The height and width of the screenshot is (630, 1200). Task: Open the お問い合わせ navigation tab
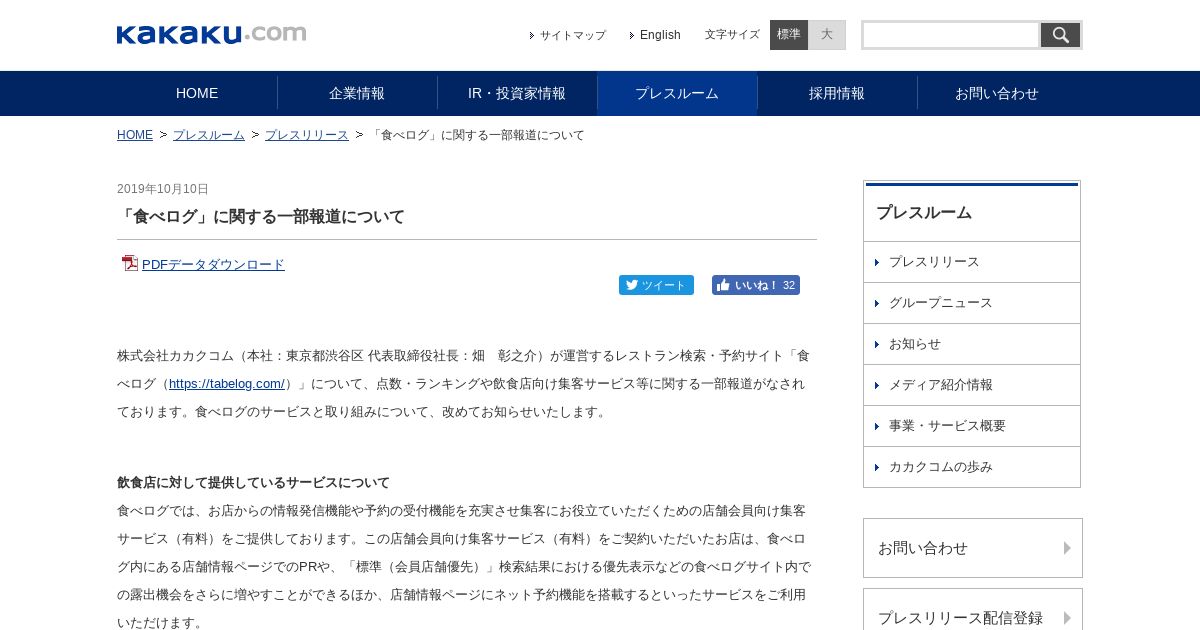pos(997,93)
